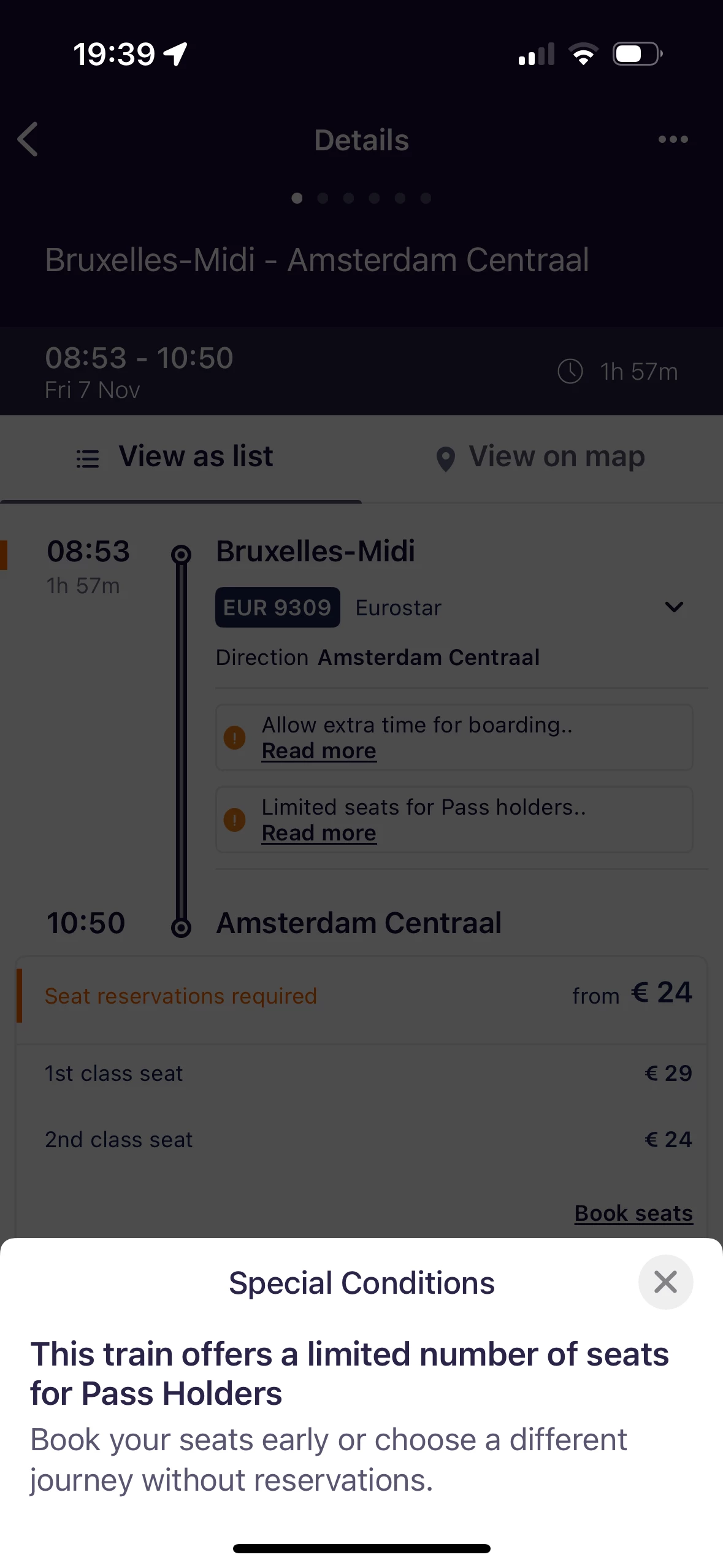Open Read more for limited Pass seats
This screenshot has width=723, height=1568.
pos(319,833)
